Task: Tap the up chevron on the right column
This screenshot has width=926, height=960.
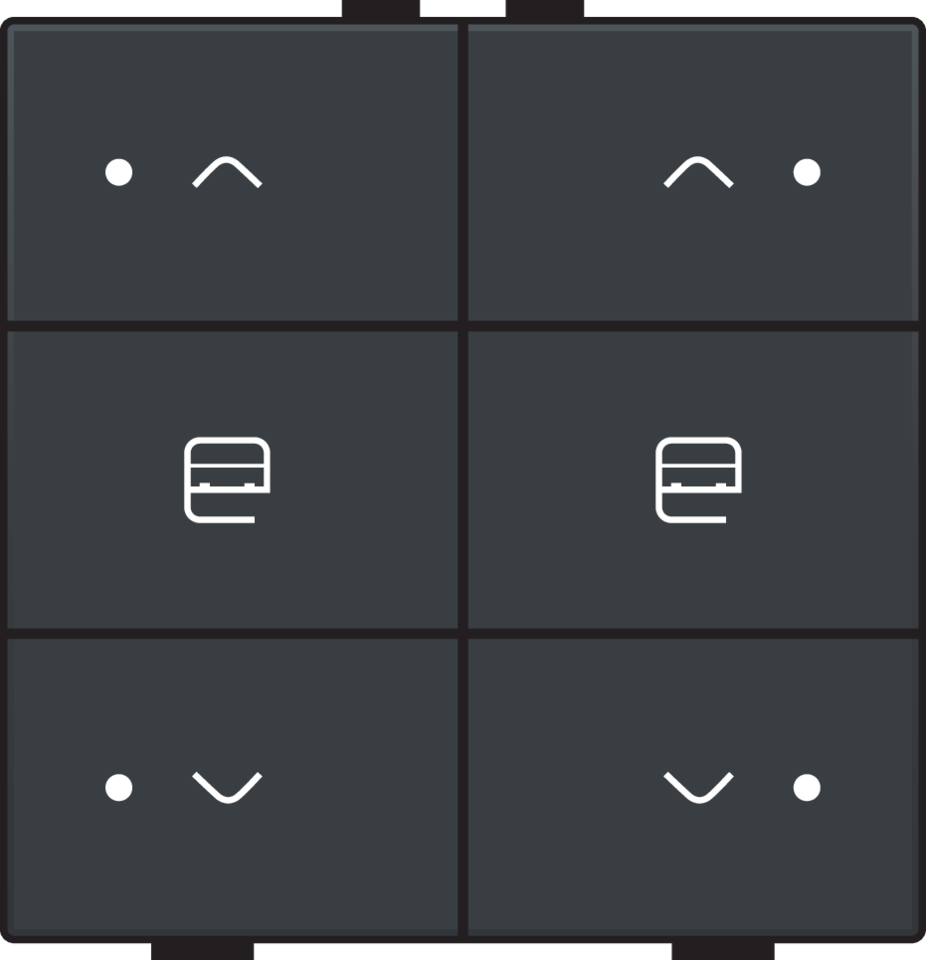Action: point(698,172)
